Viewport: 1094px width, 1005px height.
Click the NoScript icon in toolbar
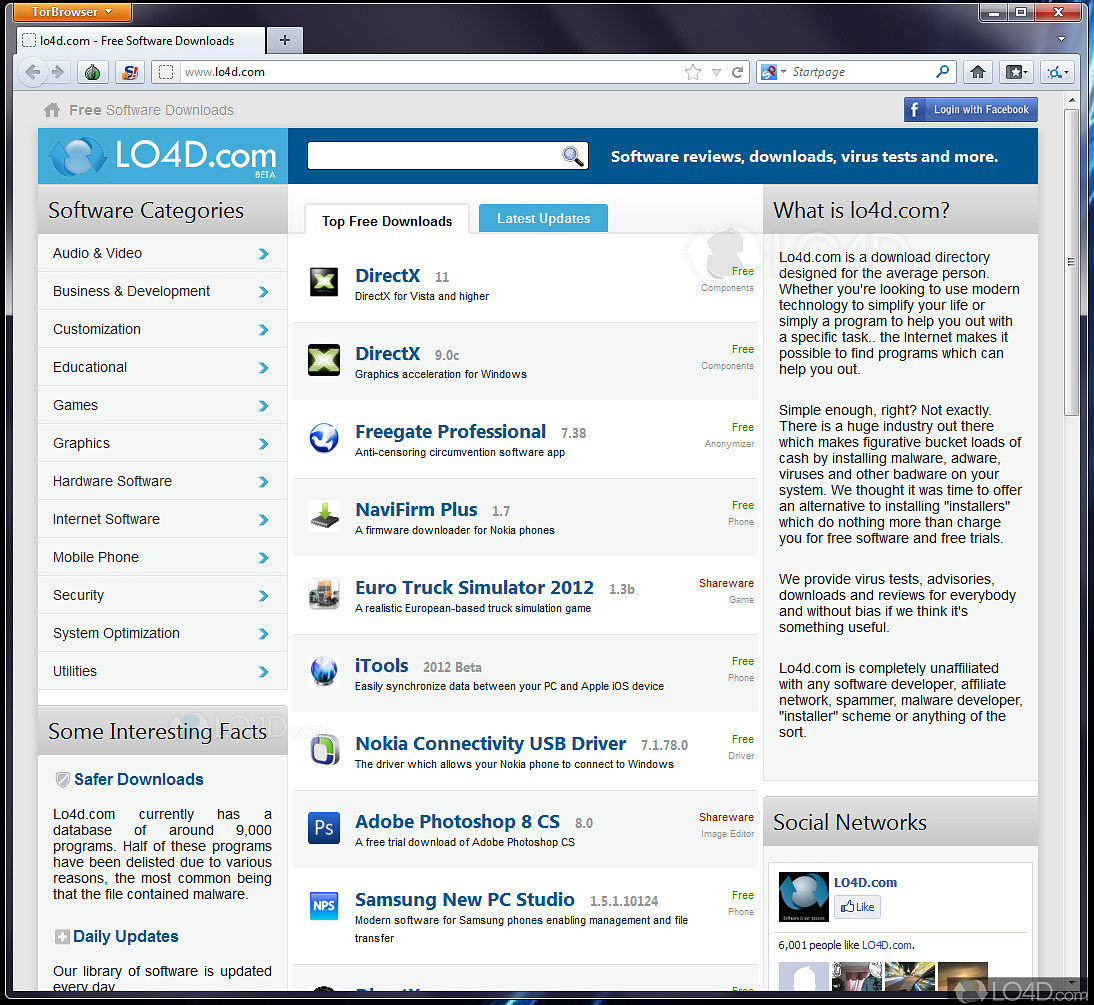[x=129, y=72]
